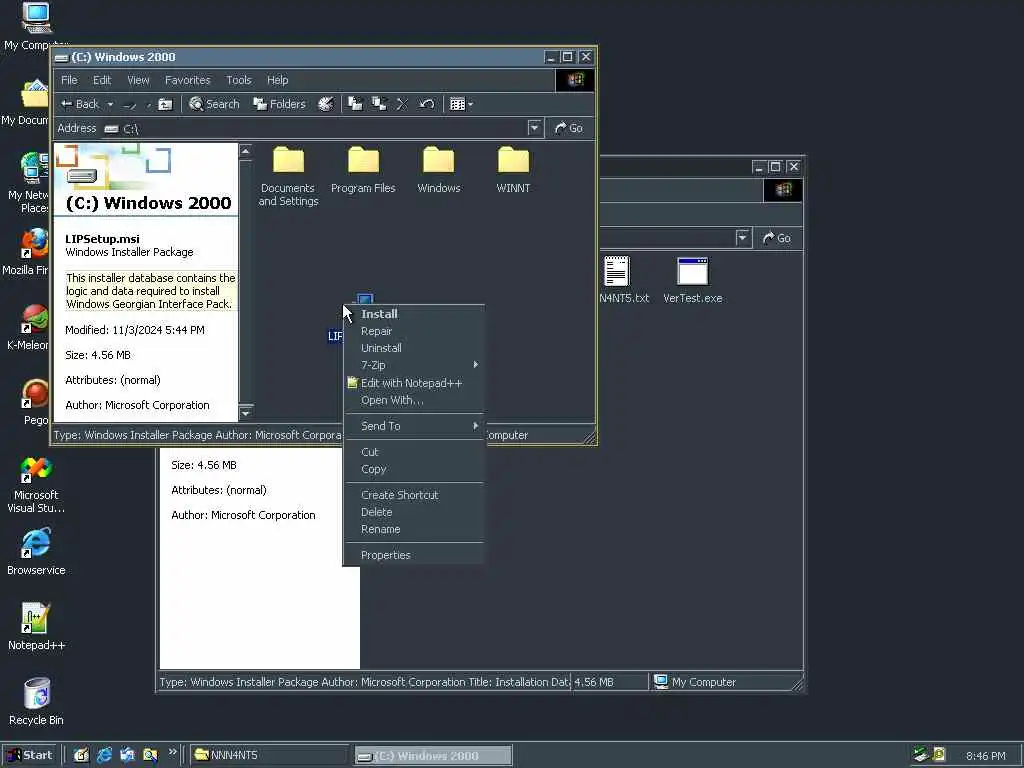Choose Install from the context menu

[414, 314]
